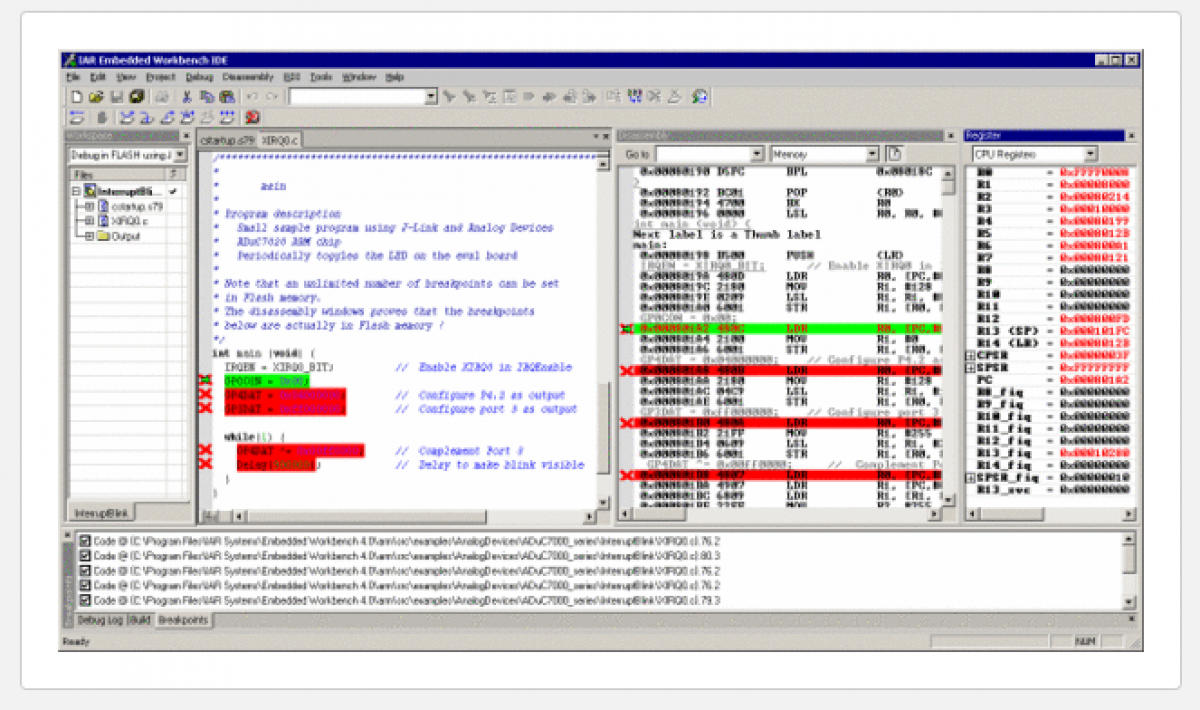Click the Cut scissors icon

click(x=186, y=97)
